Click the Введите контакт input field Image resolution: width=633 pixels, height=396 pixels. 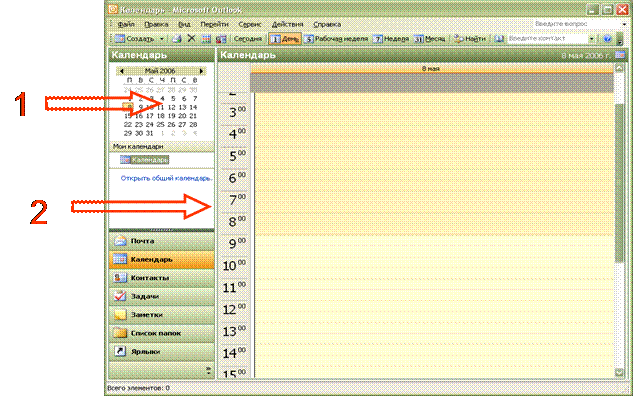pos(547,39)
